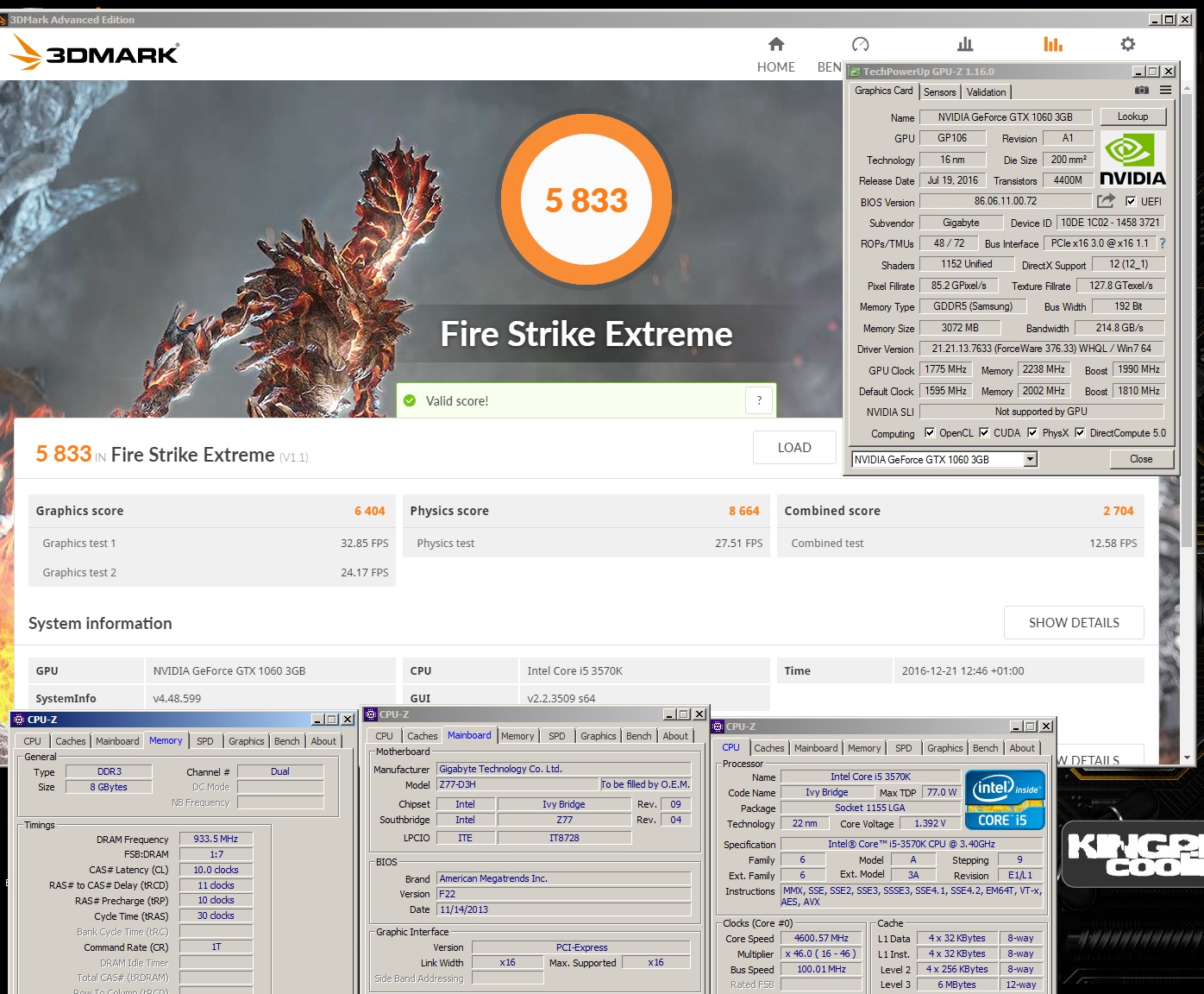Click the Physics score value 8 664

tap(743, 511)
